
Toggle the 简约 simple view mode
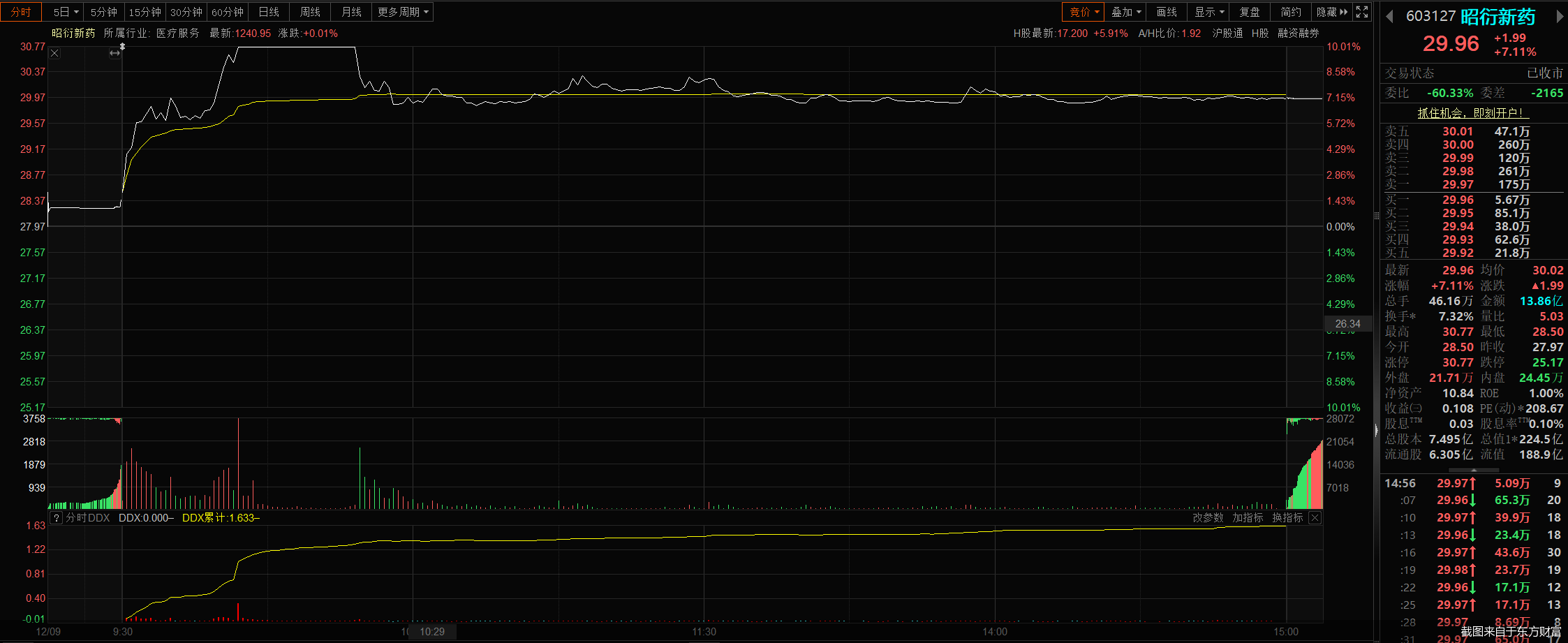1291,12
